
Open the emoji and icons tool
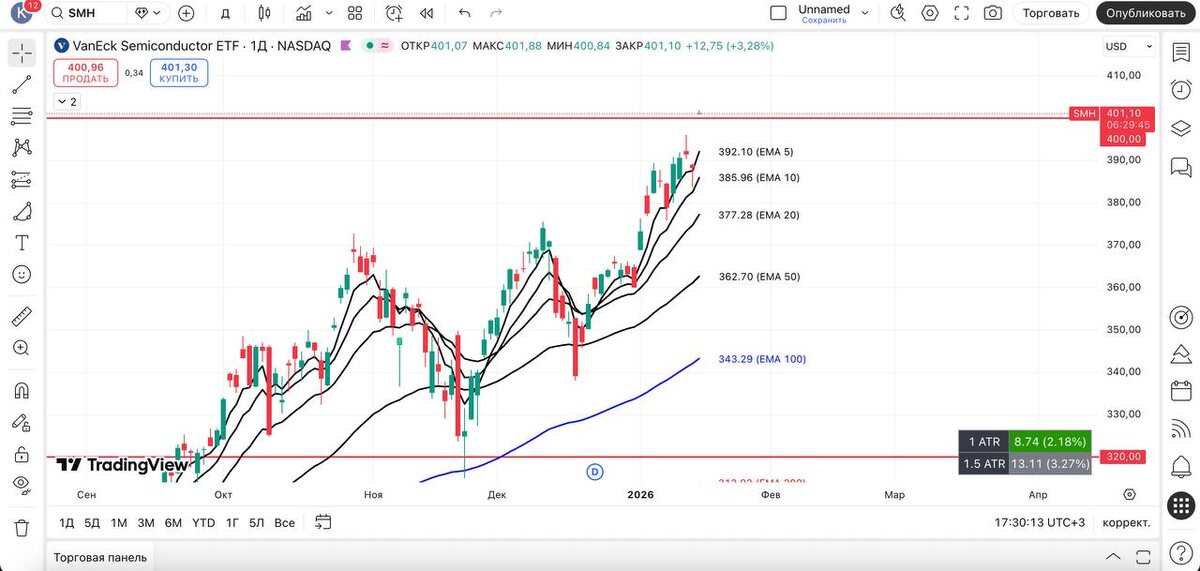coord(21,274)
